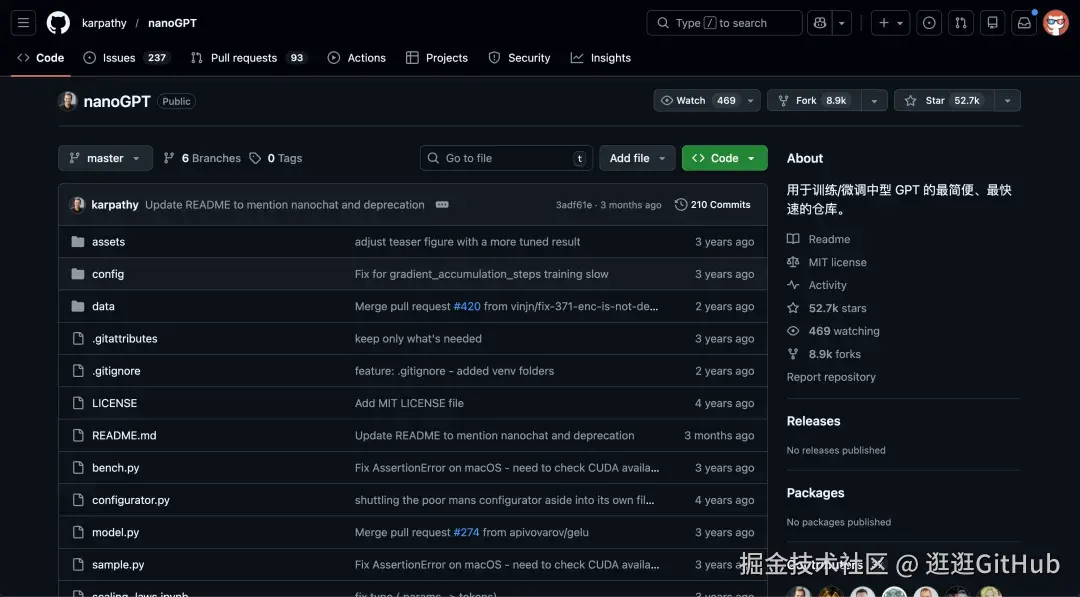Image resolution: width=1080 pixels, height=597 pixels.
Task: Open the config folder
Action: tap(108, 274)
